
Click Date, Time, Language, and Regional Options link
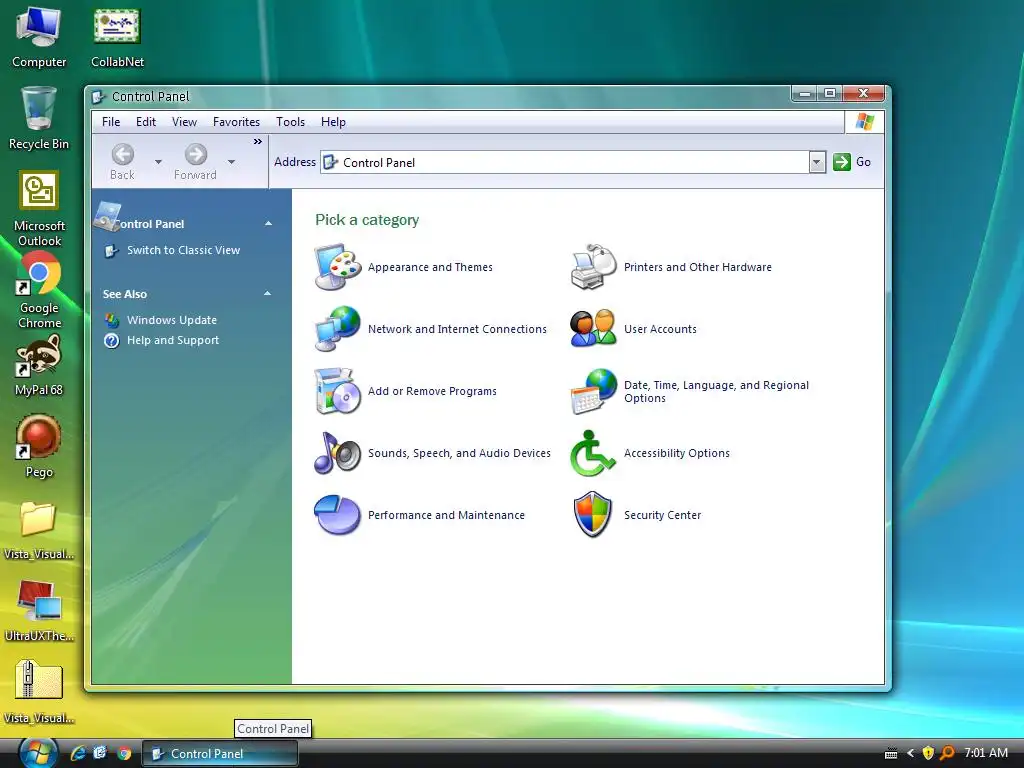[716, 392]
